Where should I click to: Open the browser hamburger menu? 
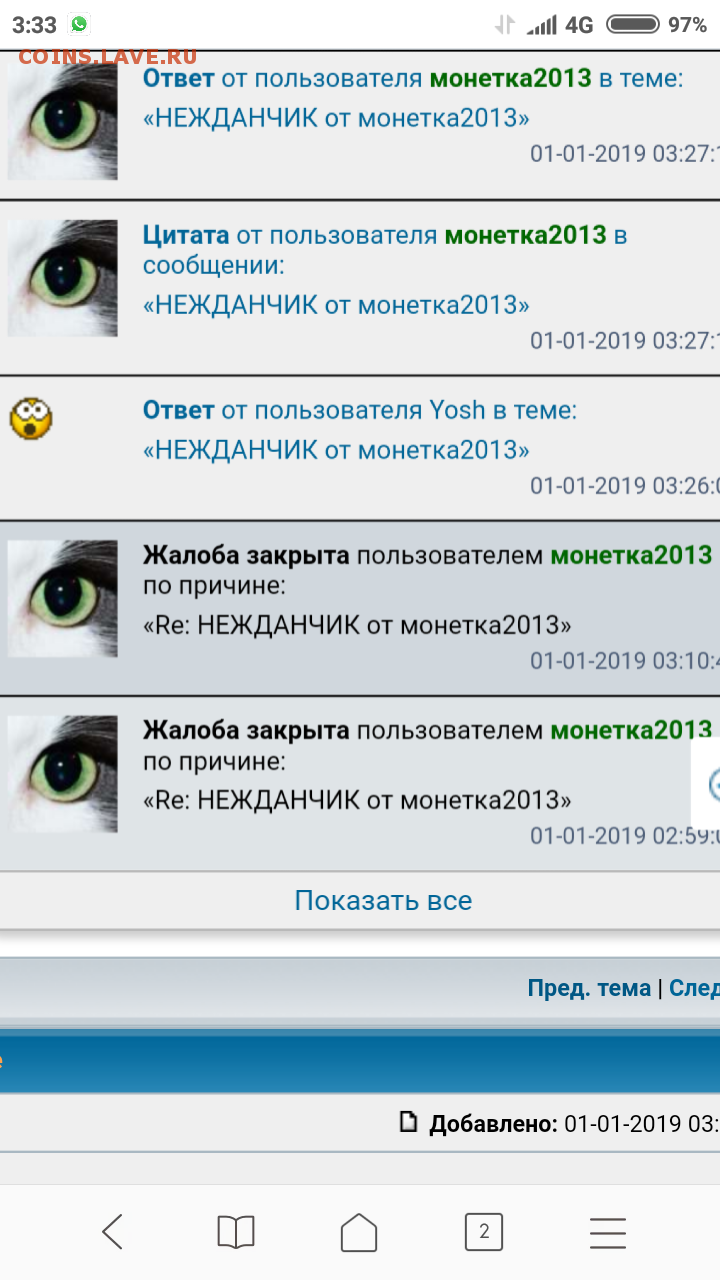click(607, 1232)
